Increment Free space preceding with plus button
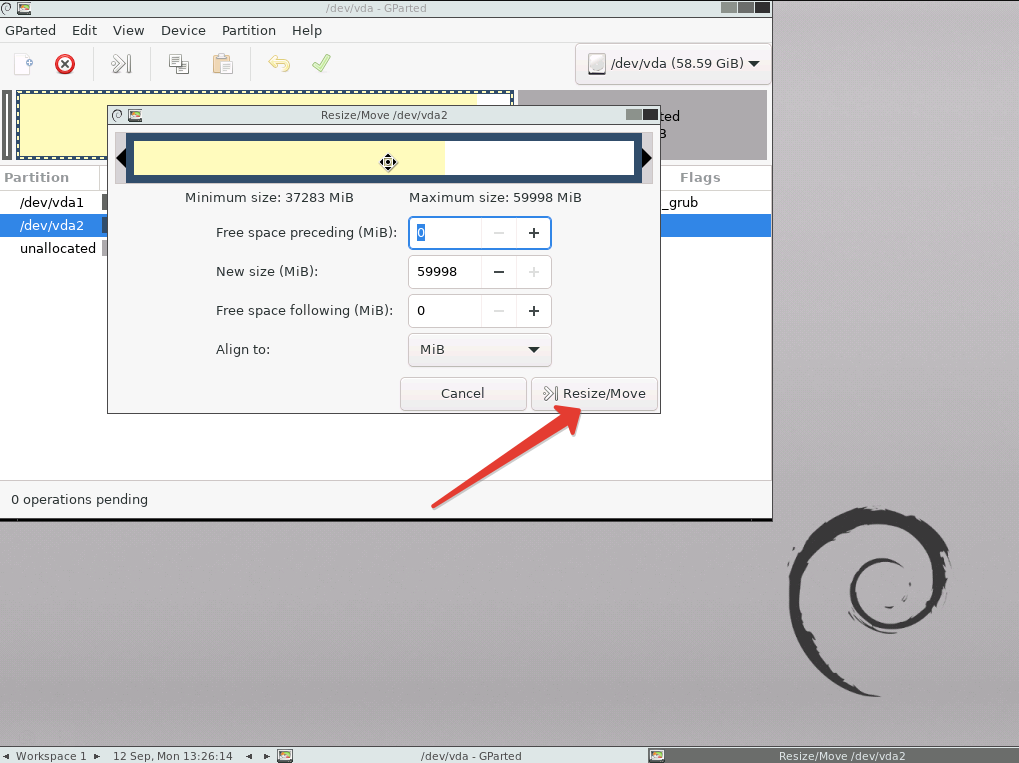 533,232
